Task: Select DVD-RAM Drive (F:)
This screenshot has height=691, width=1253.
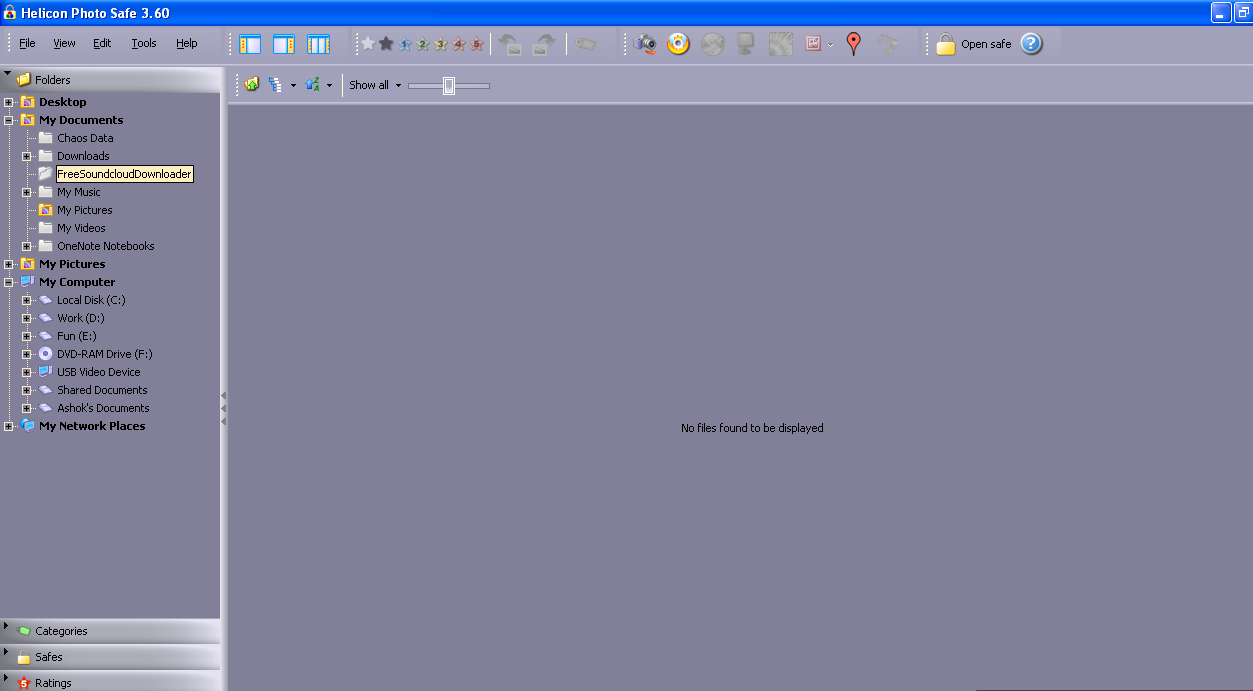Action: click(104, 354)
